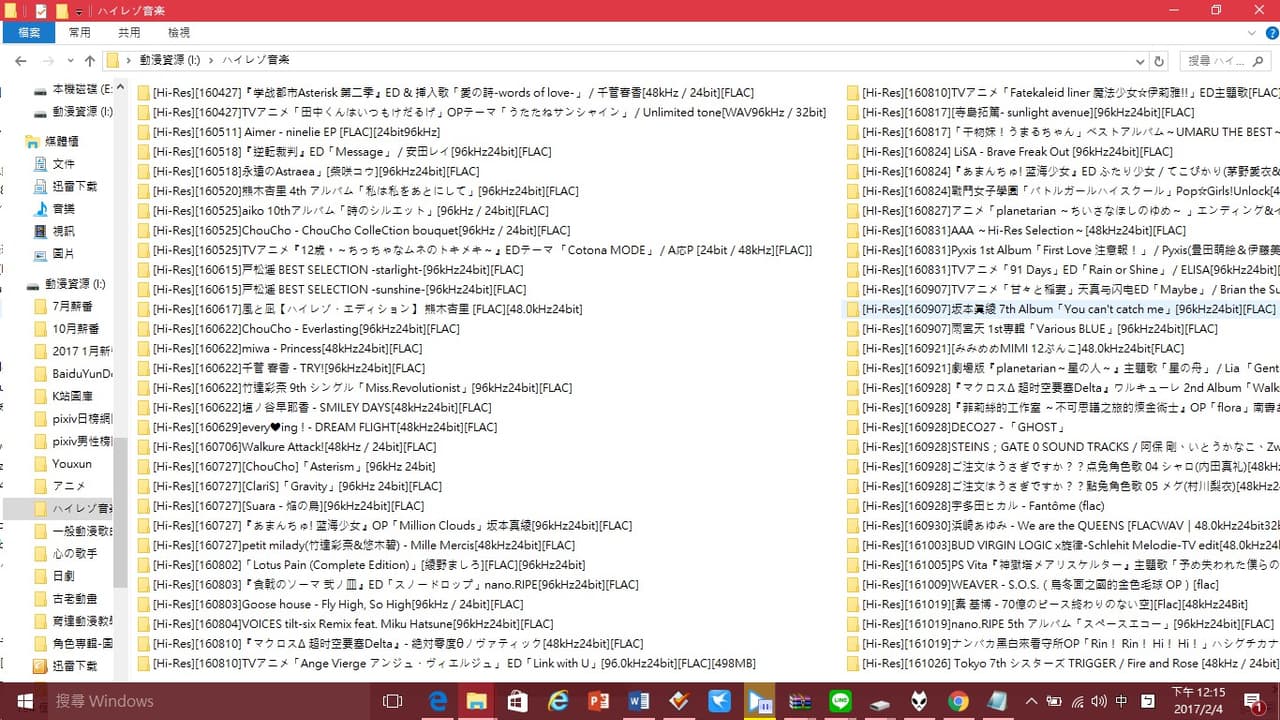Click folder icon of 宇多田ヒカル - Fantôme
This screenshot has height=720, width=1280.
click(853, 506)
